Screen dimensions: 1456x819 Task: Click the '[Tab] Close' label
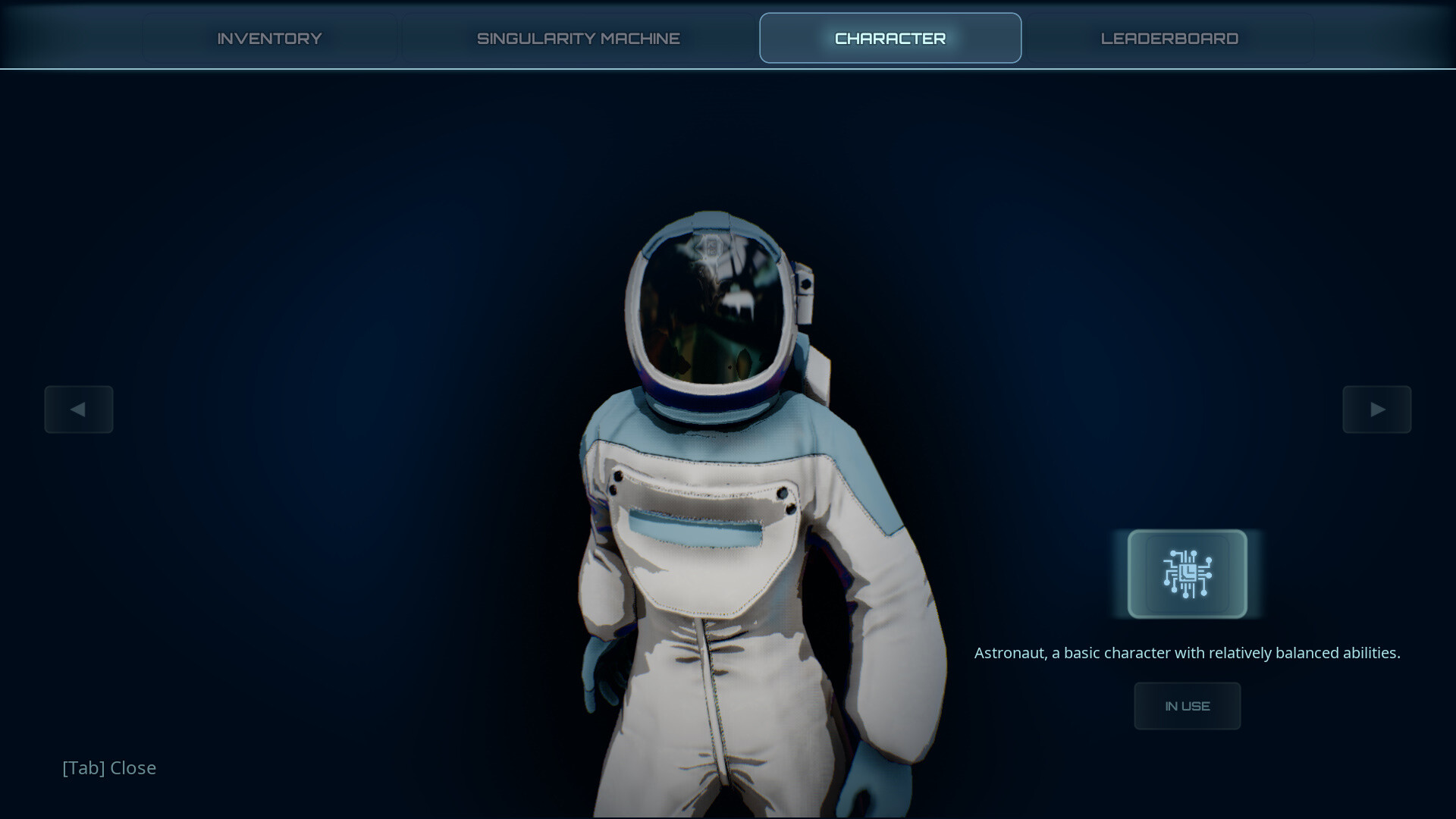109,767
